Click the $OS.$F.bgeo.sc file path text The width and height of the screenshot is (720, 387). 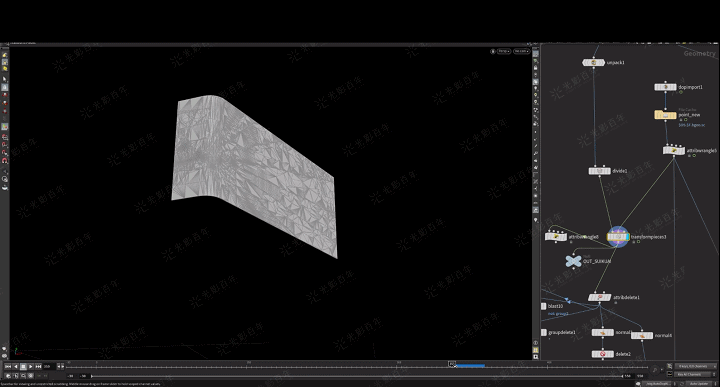[692, 125]
